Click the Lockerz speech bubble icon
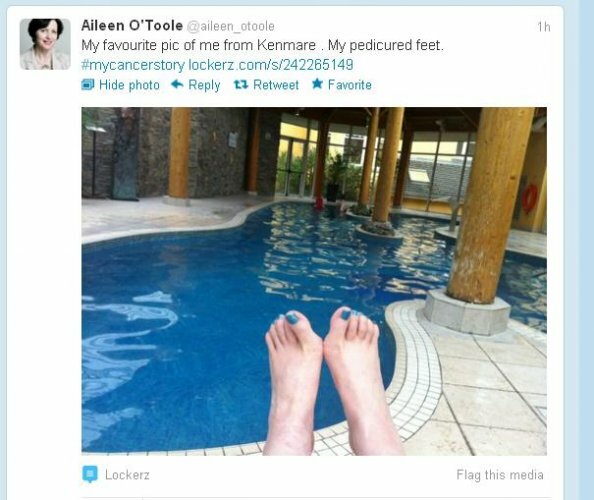 pyautogui.click(x=90, y=474)
